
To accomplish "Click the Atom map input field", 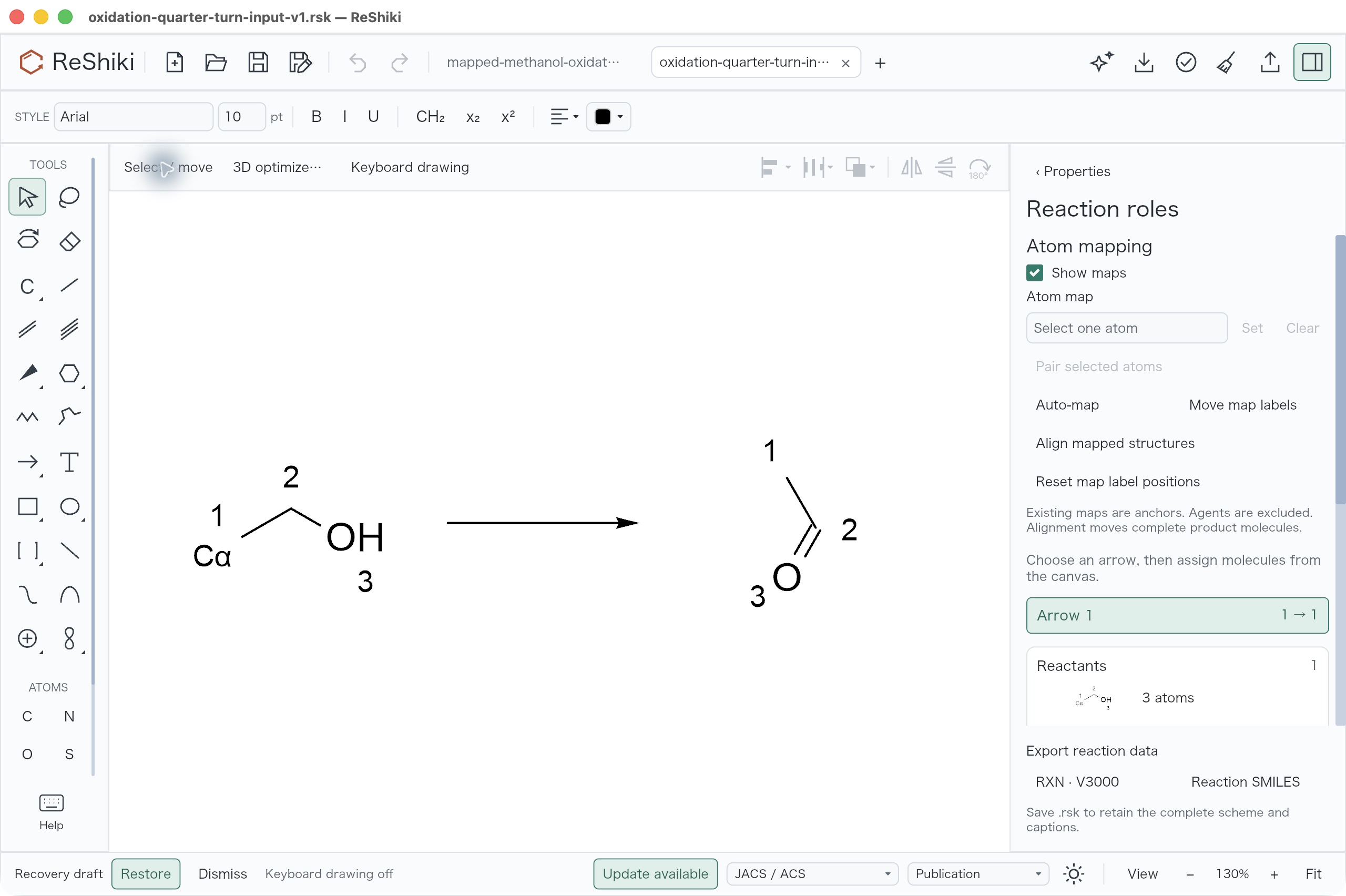I will [1127, 328].
